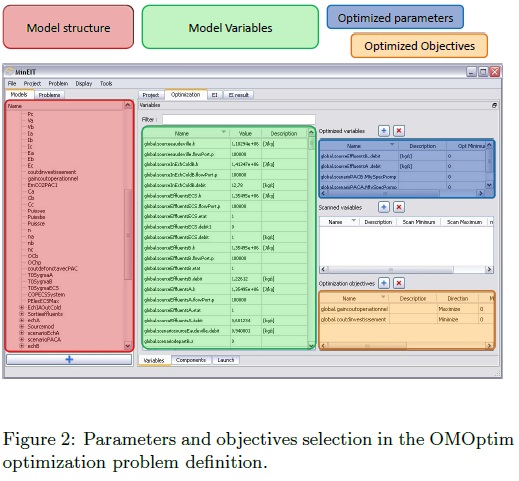Remove optimized variable with red X icon

click(399, 131)
